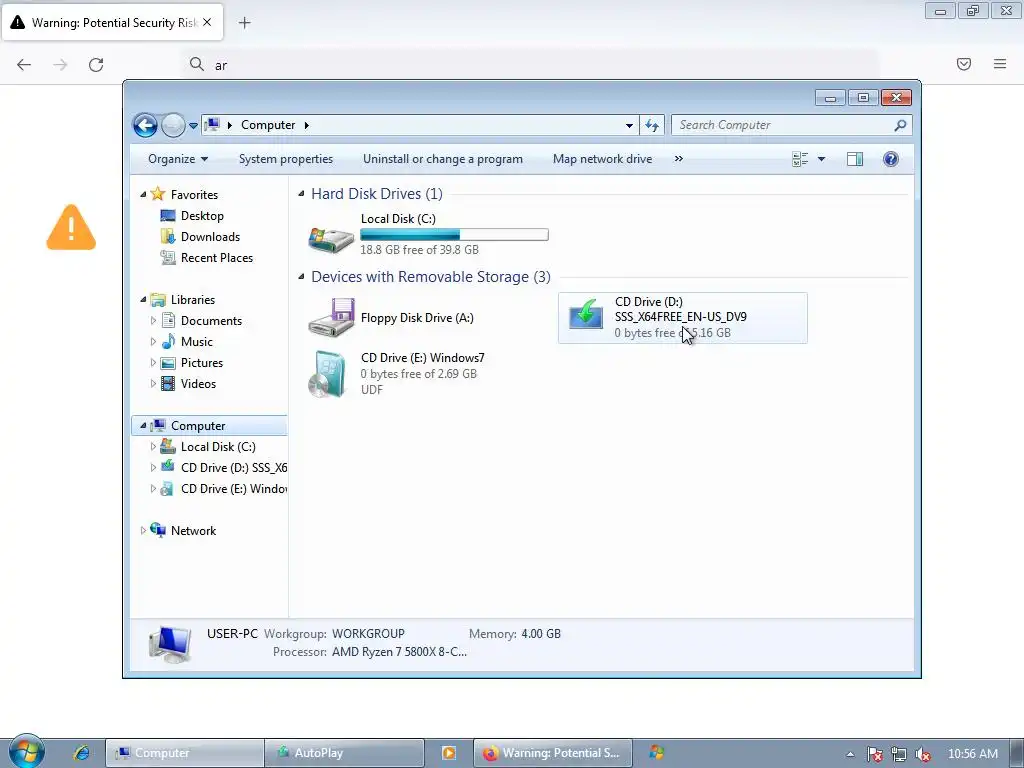Click "18.8 GB free of 39.8 GB" text
Image resolution: width=1024 pixels, height=768 pixels.
pyautogui.click(x=419, y=249)
